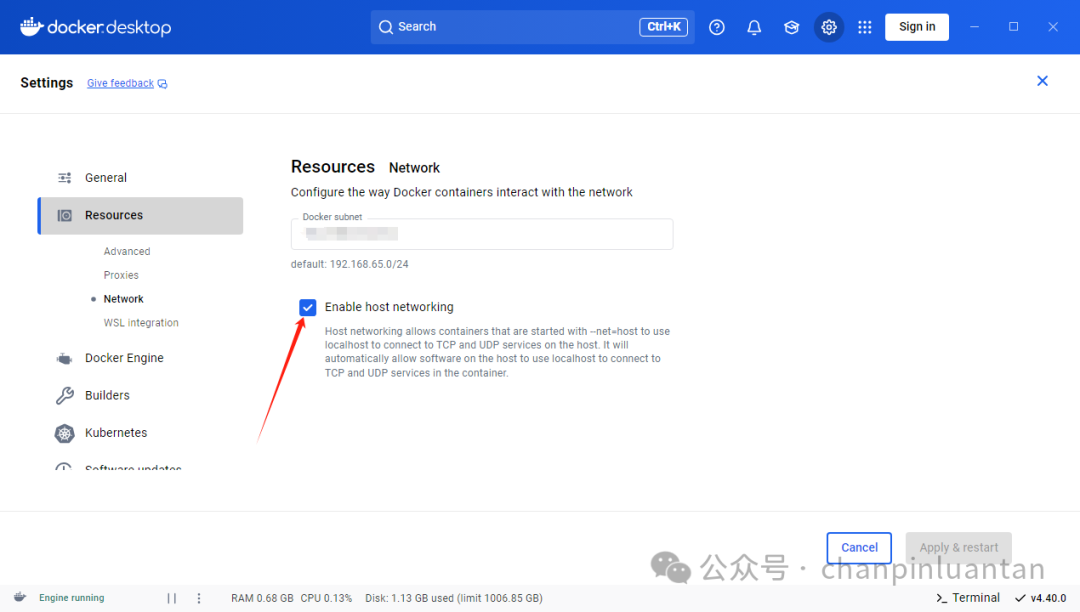Click the Builders wrench icon
The image size is (1080, 612).
tap(65, 395)
